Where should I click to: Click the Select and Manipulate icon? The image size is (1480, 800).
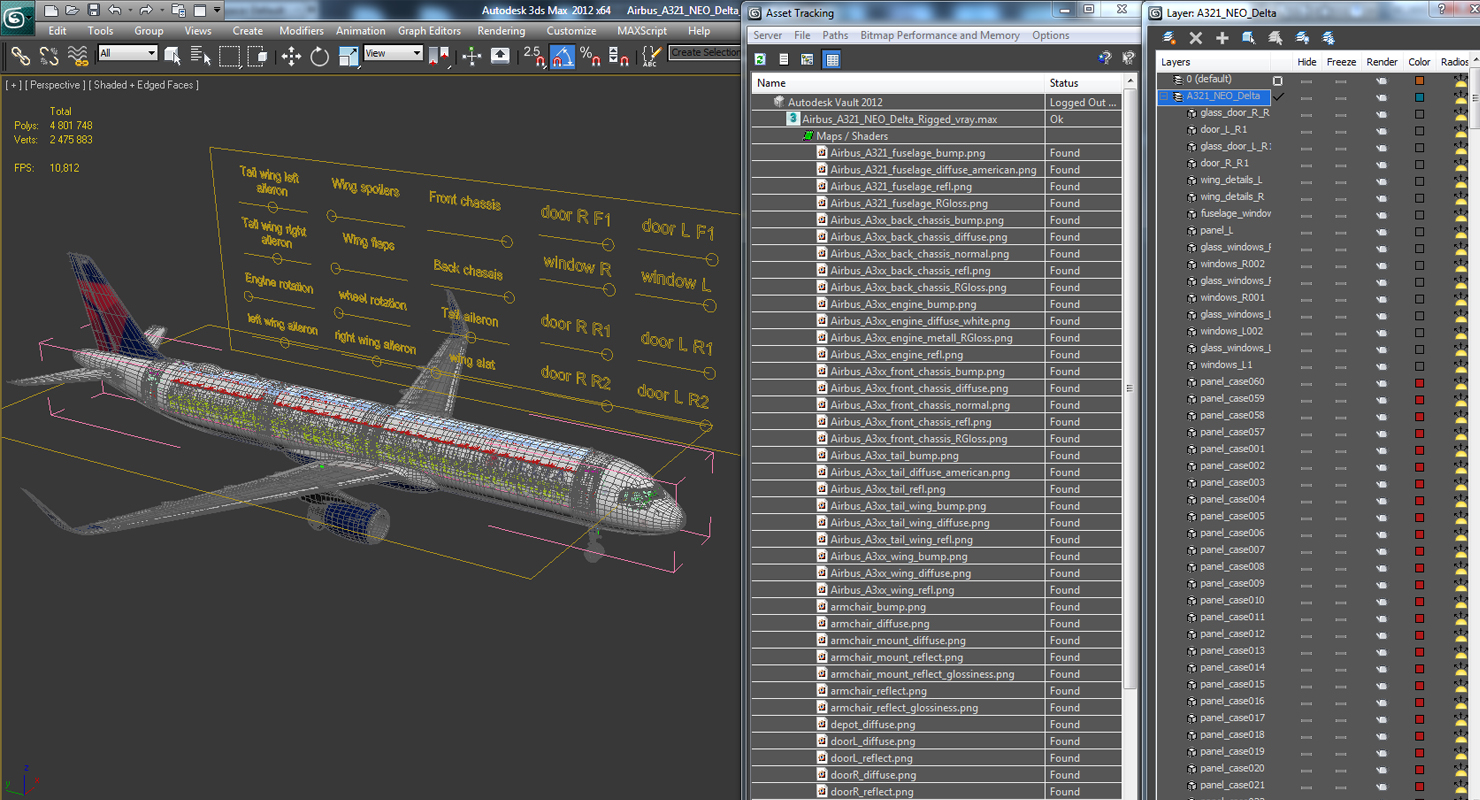[x=472, y=56]
